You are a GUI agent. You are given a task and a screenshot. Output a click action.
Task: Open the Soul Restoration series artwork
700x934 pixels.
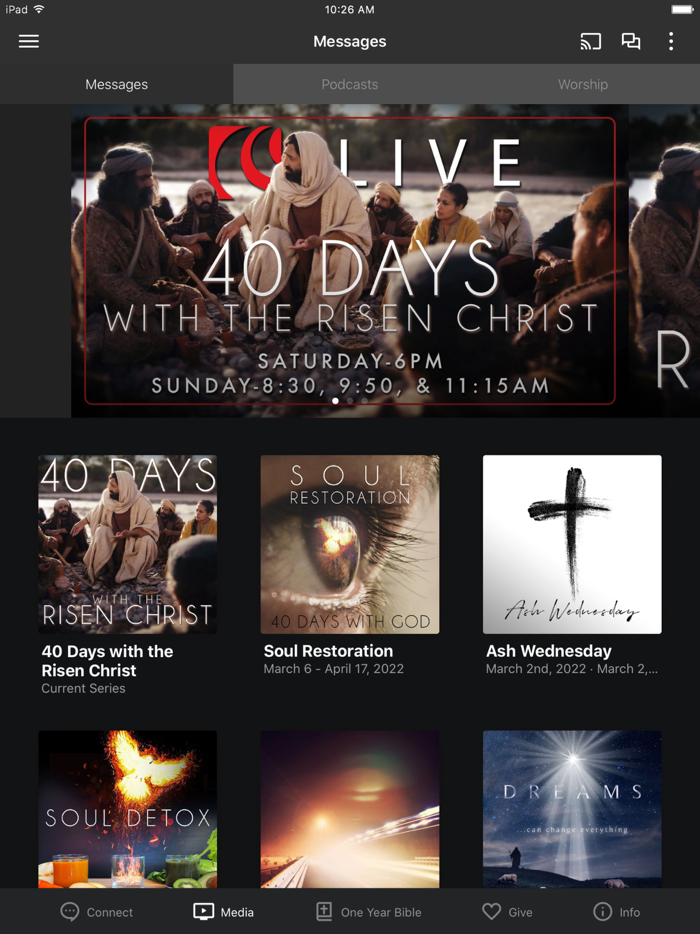click(350, 544)
